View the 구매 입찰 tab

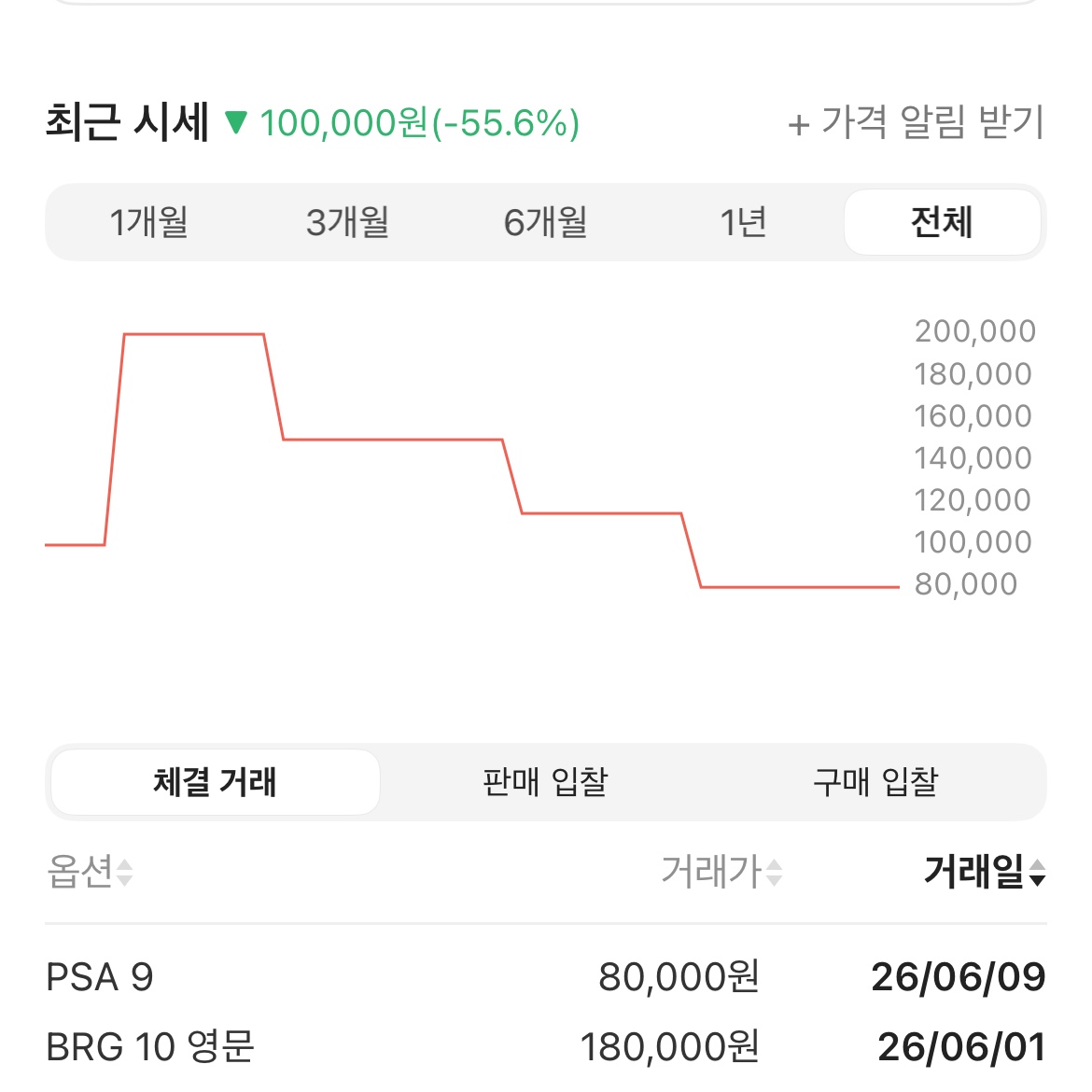[x=876, y=782]
